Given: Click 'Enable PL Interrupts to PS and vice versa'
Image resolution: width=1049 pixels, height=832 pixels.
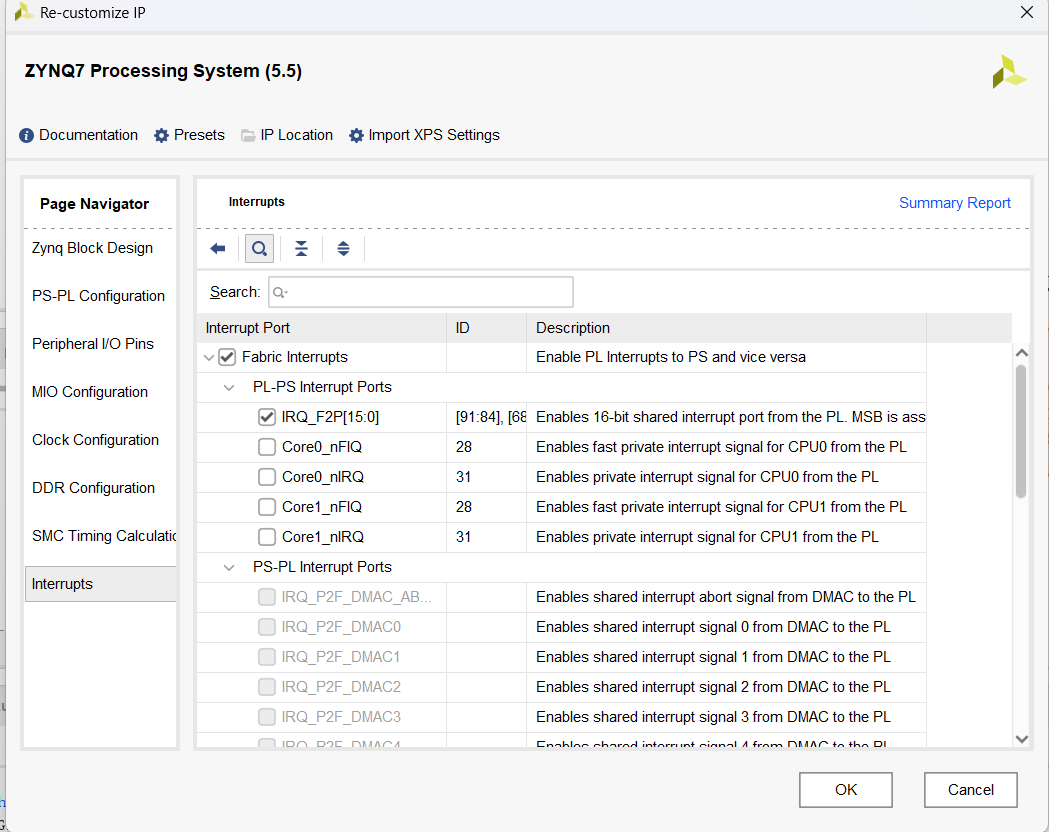Looking at the screenshot, I should pyautogui.click(x=670, y=357).
